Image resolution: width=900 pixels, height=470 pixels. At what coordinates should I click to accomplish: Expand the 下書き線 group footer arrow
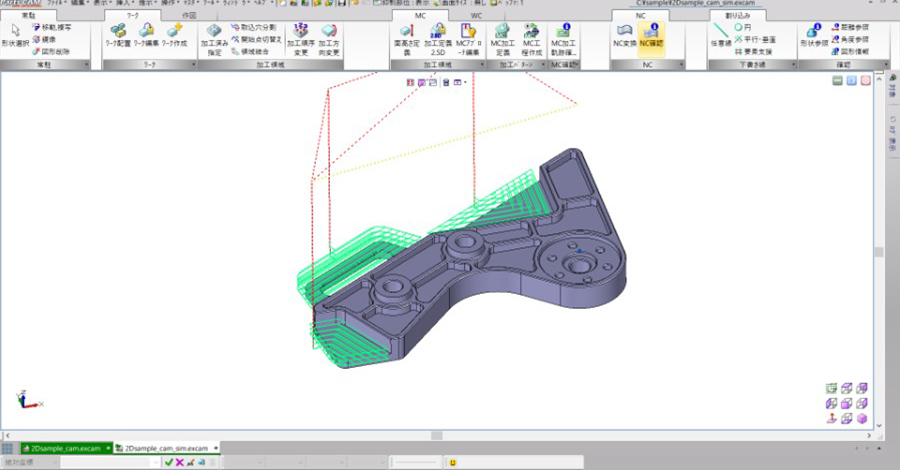tap(794, 65)
